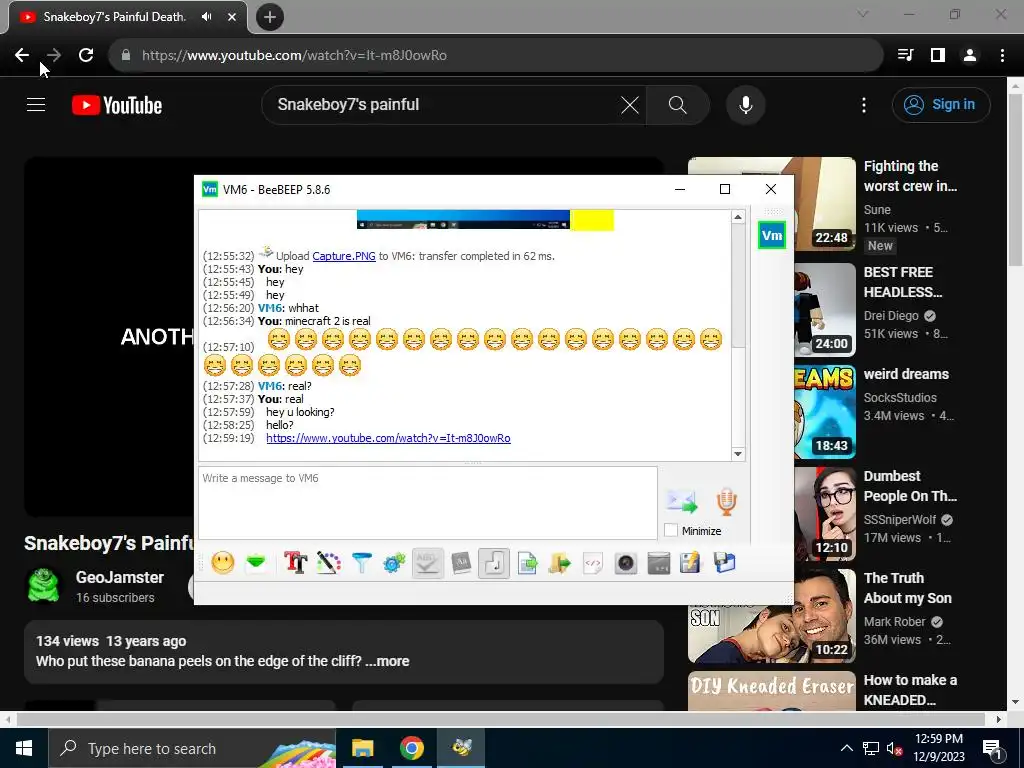Click the dark window icon beside the camera
1024x768 pixels.
658,563
